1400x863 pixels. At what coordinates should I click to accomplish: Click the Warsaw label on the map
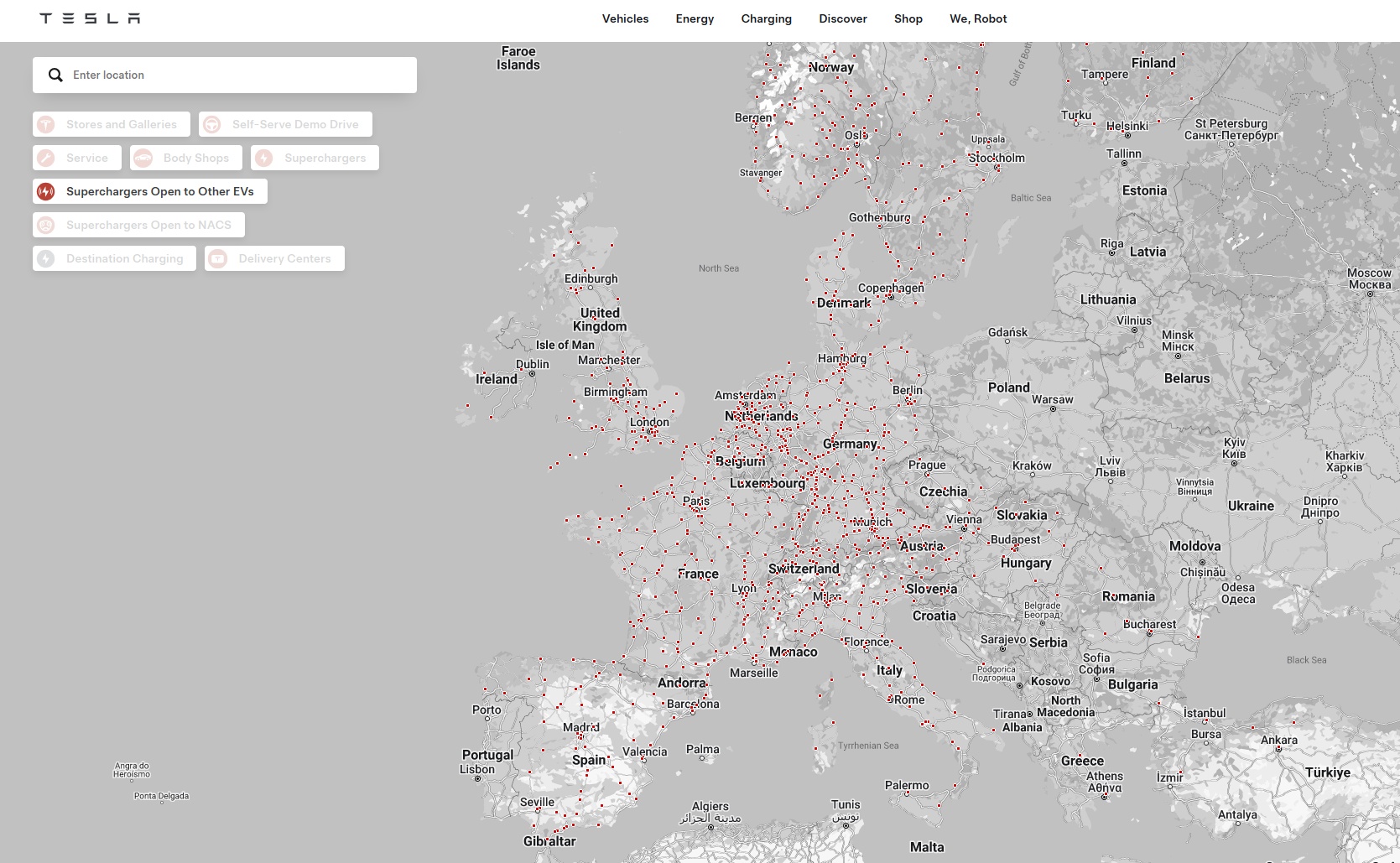pyautogui.click(x=1053, y=399)
